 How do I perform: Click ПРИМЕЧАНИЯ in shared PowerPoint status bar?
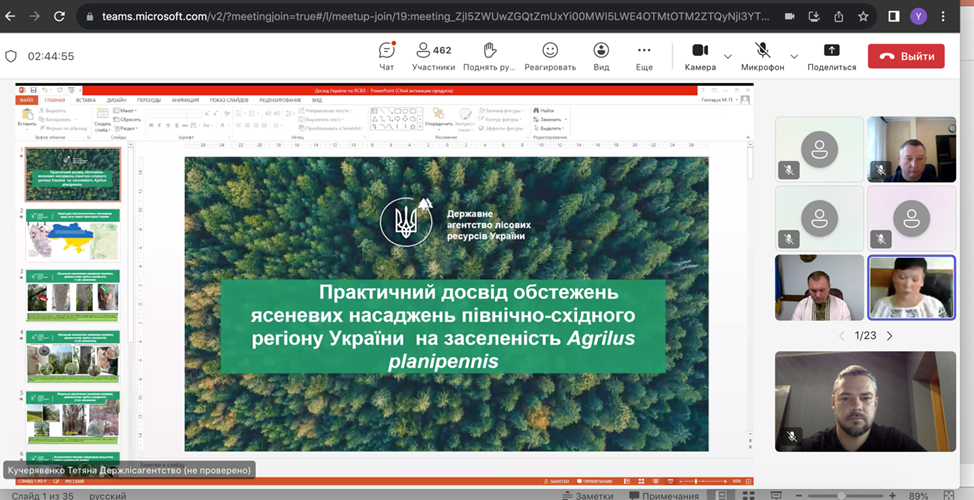(x=594, y=481)
